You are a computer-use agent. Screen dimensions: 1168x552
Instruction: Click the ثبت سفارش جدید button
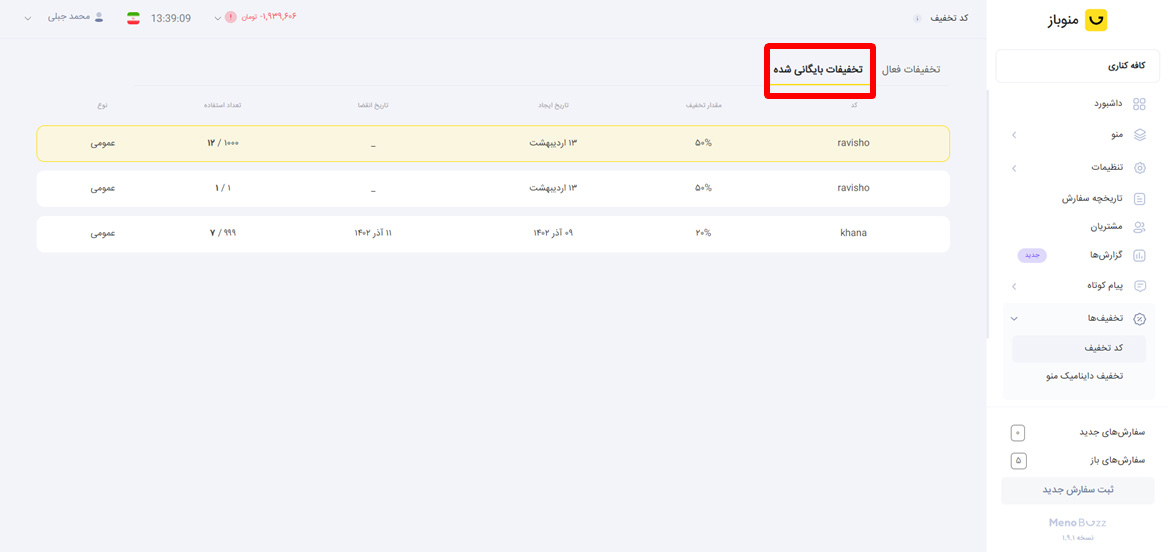coord(1078,491)
